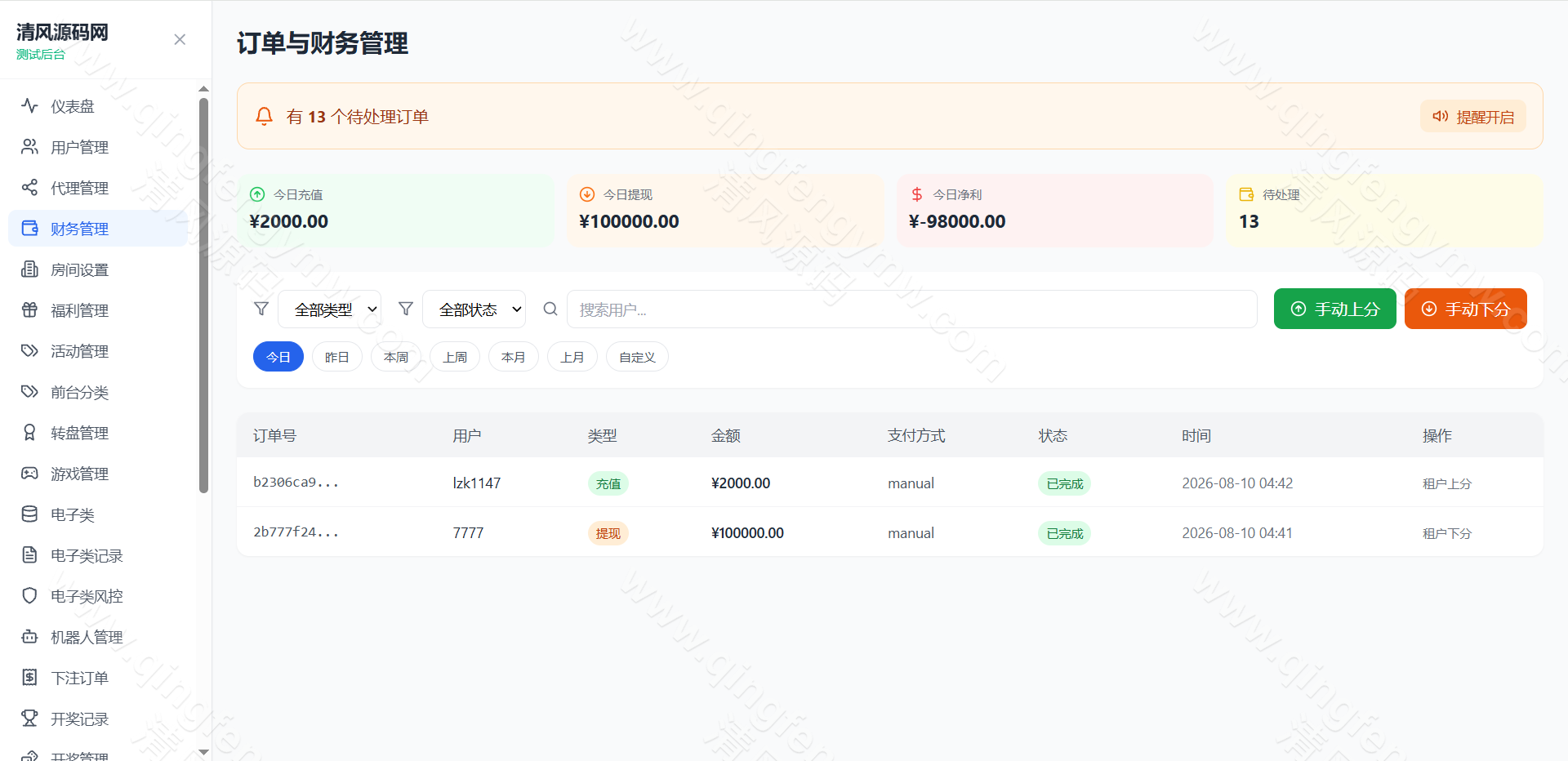Click the 充值 type badge
Image resolution: width=1568 pixels, height=761 pixels.
pos(608,483)
